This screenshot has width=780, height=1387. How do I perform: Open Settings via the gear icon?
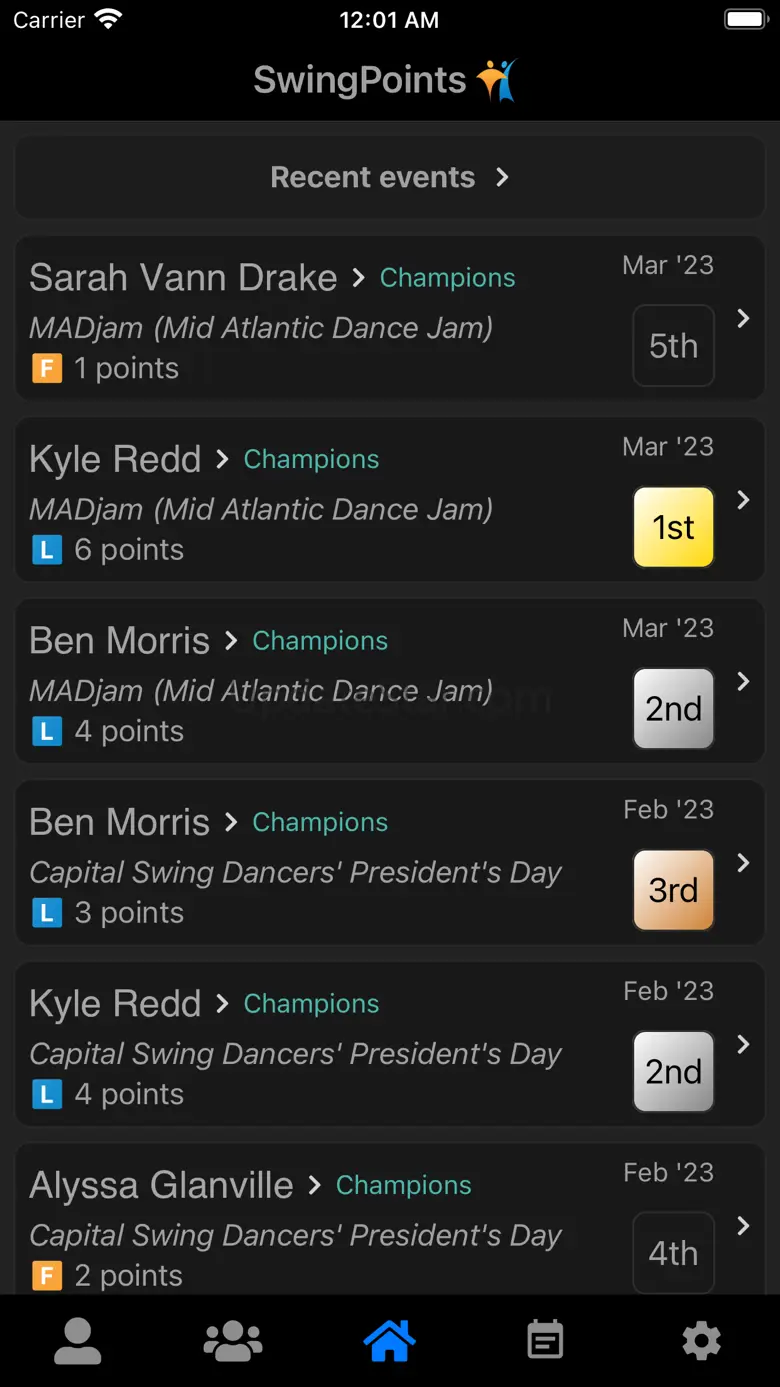(x=701, y=1340)
